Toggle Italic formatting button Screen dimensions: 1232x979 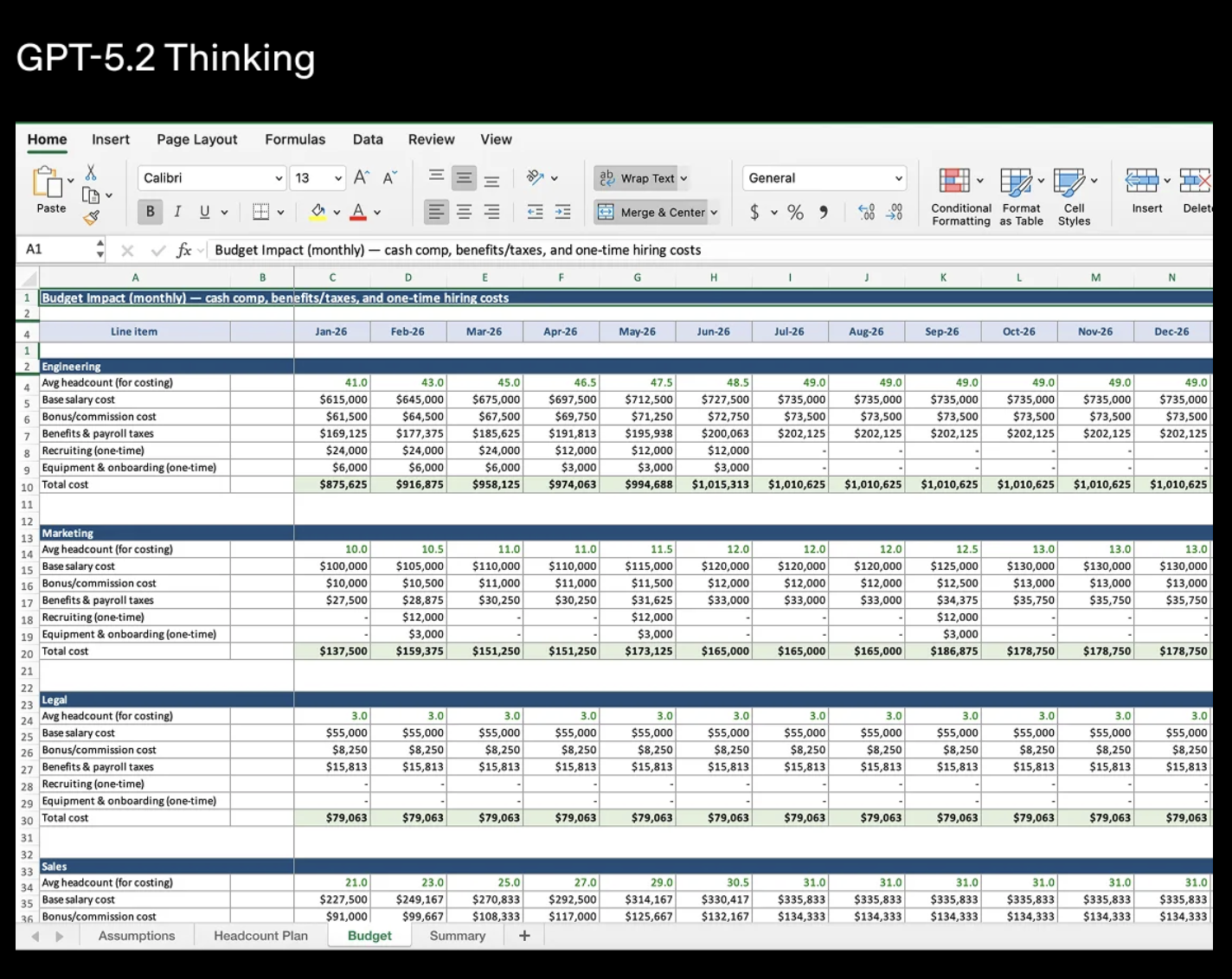[177, 212]
